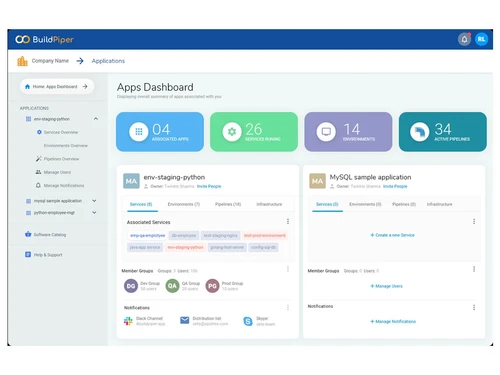Switch to Pipelines (0) tab in MySQL card

[404, 204]
